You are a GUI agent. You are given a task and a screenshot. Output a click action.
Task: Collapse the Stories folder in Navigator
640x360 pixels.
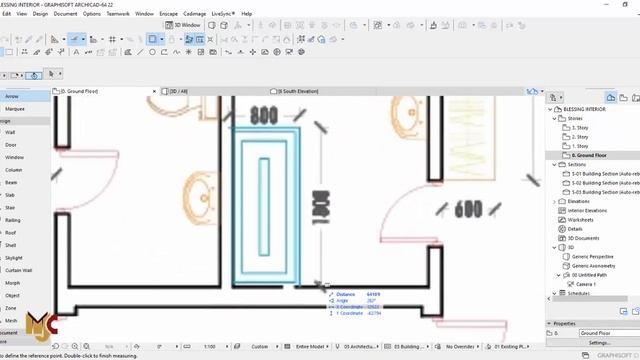pyautogui.click(x=554, y=119)
